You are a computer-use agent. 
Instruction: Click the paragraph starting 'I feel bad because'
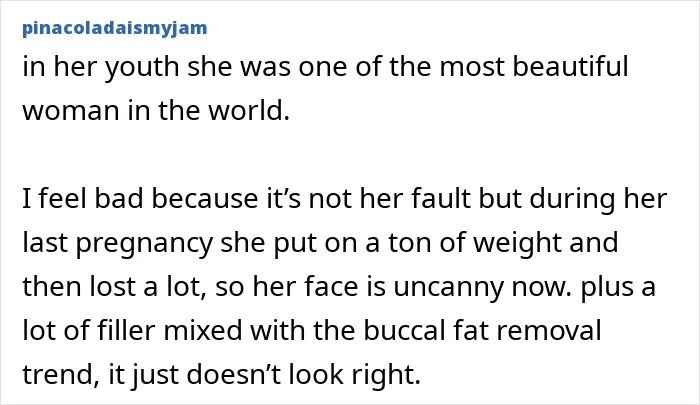[x=345, y=286]
